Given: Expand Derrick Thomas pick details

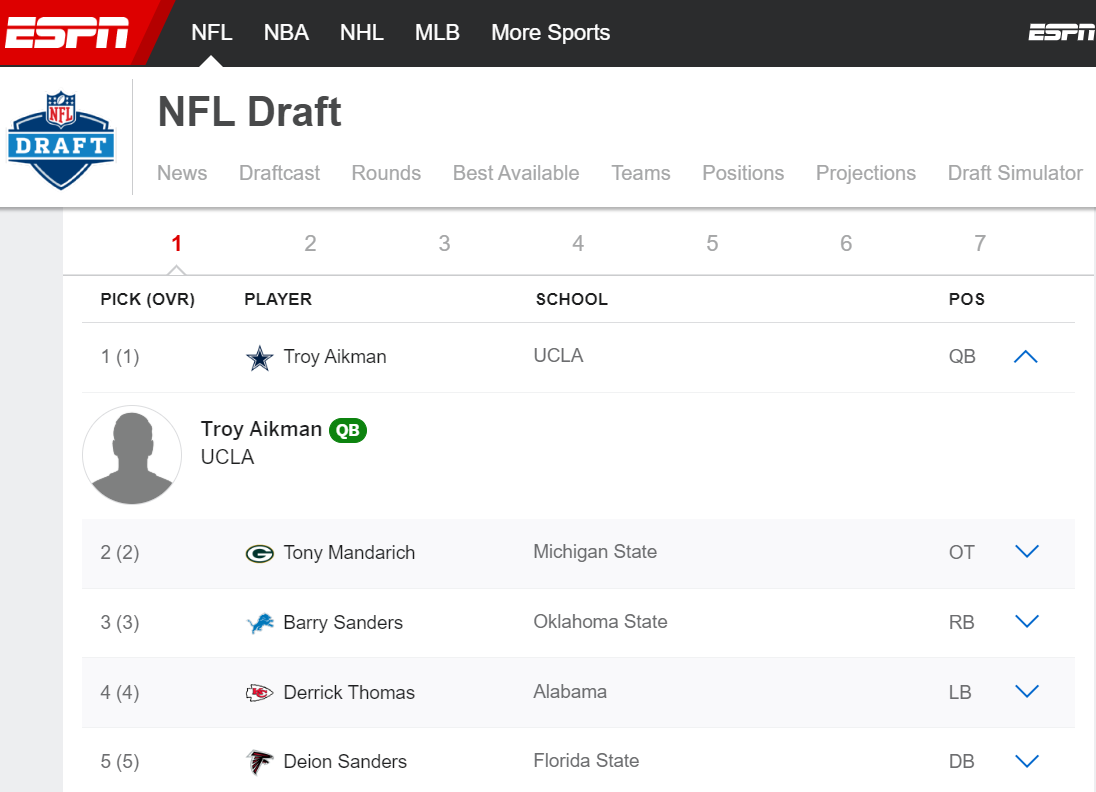Looking at the screenshot, I should click(1026, 692).
